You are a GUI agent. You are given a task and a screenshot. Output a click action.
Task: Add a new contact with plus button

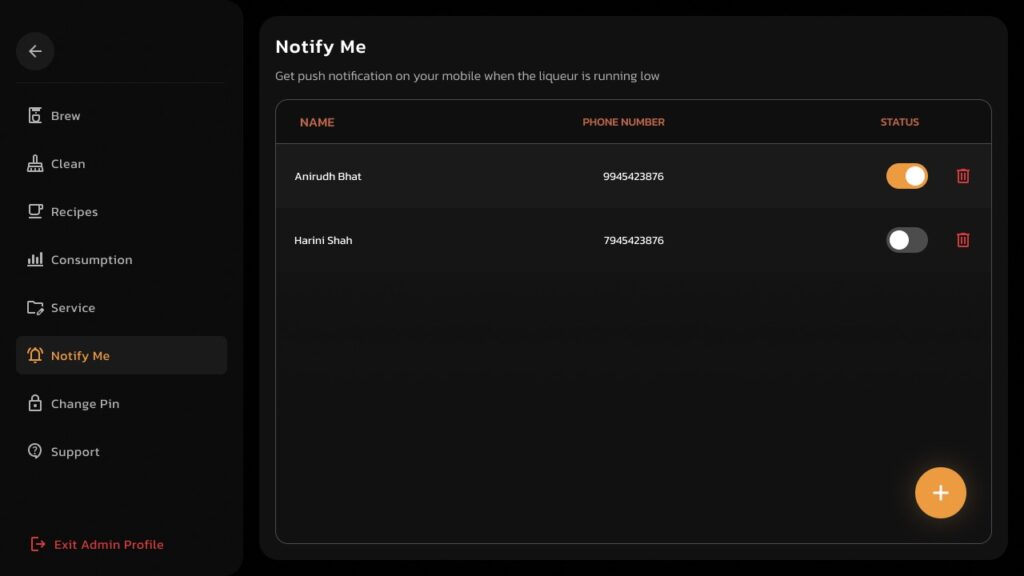pos(940,493)
